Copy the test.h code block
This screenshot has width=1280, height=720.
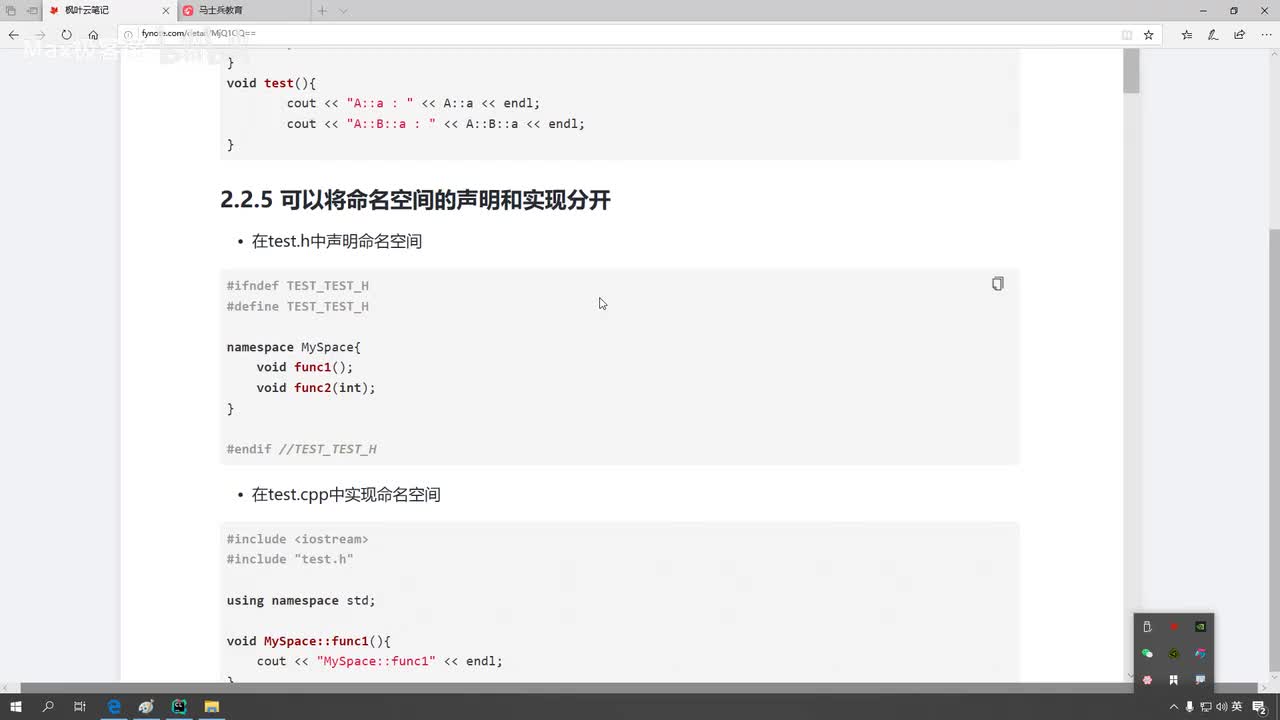coord(997,284)
